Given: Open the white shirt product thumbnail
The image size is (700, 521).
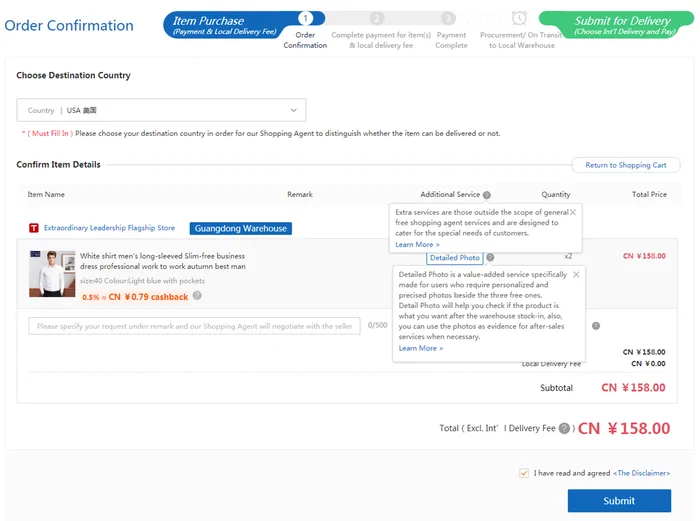Looking at the screenshot, I should pyautogui.click(x=52, y=274).
